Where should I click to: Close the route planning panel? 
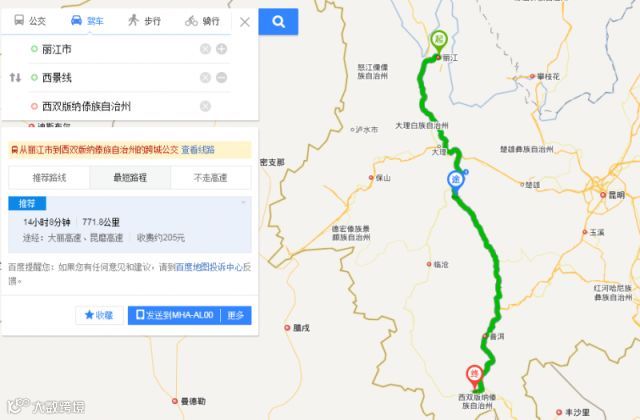(x=245, y=22)
